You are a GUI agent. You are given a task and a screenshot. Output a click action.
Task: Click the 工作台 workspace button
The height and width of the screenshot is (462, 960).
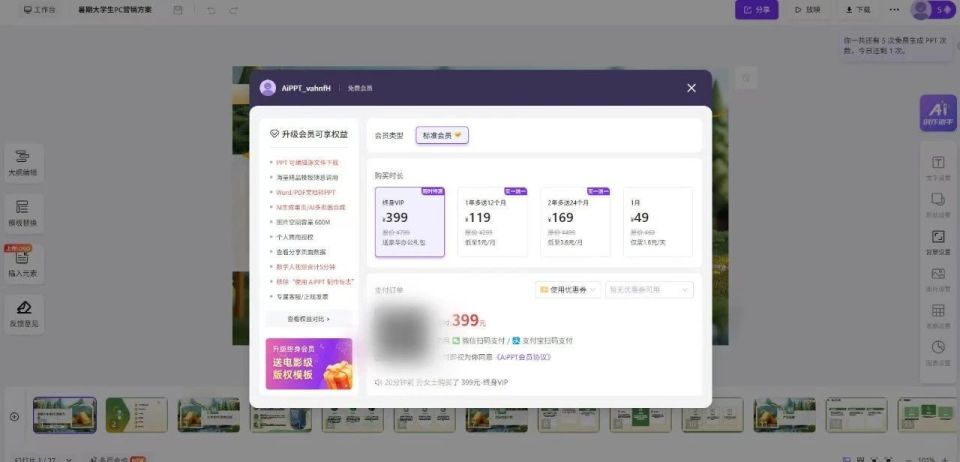pos(39,10)
